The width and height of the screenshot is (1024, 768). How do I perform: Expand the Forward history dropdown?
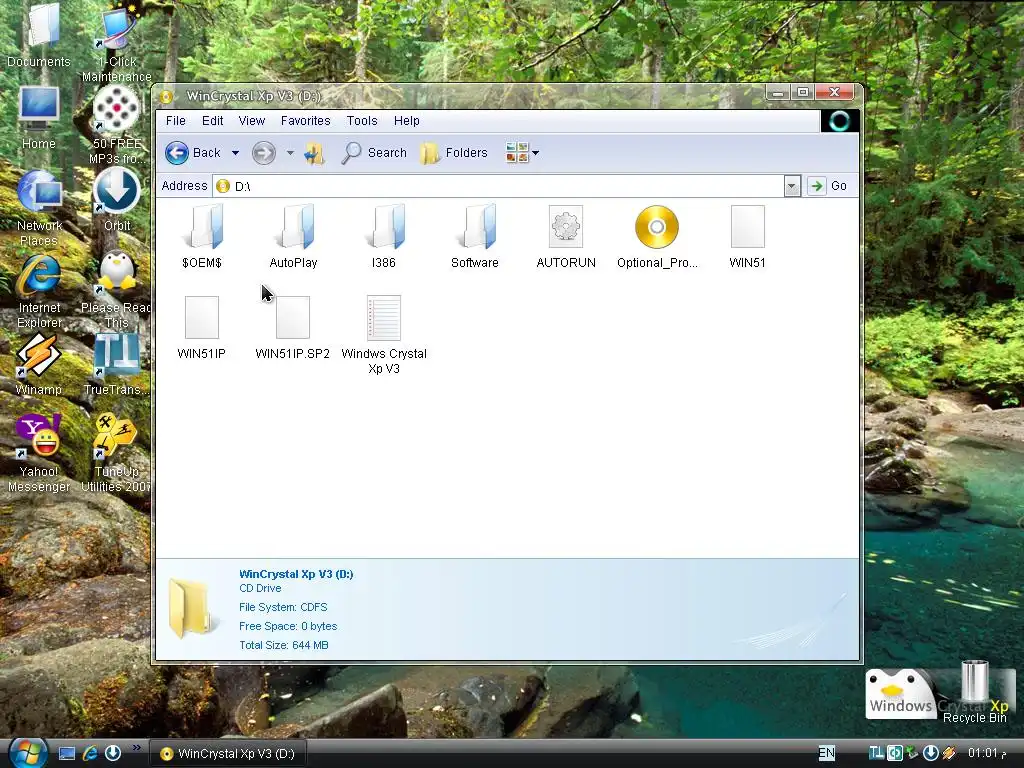(290, 153)
